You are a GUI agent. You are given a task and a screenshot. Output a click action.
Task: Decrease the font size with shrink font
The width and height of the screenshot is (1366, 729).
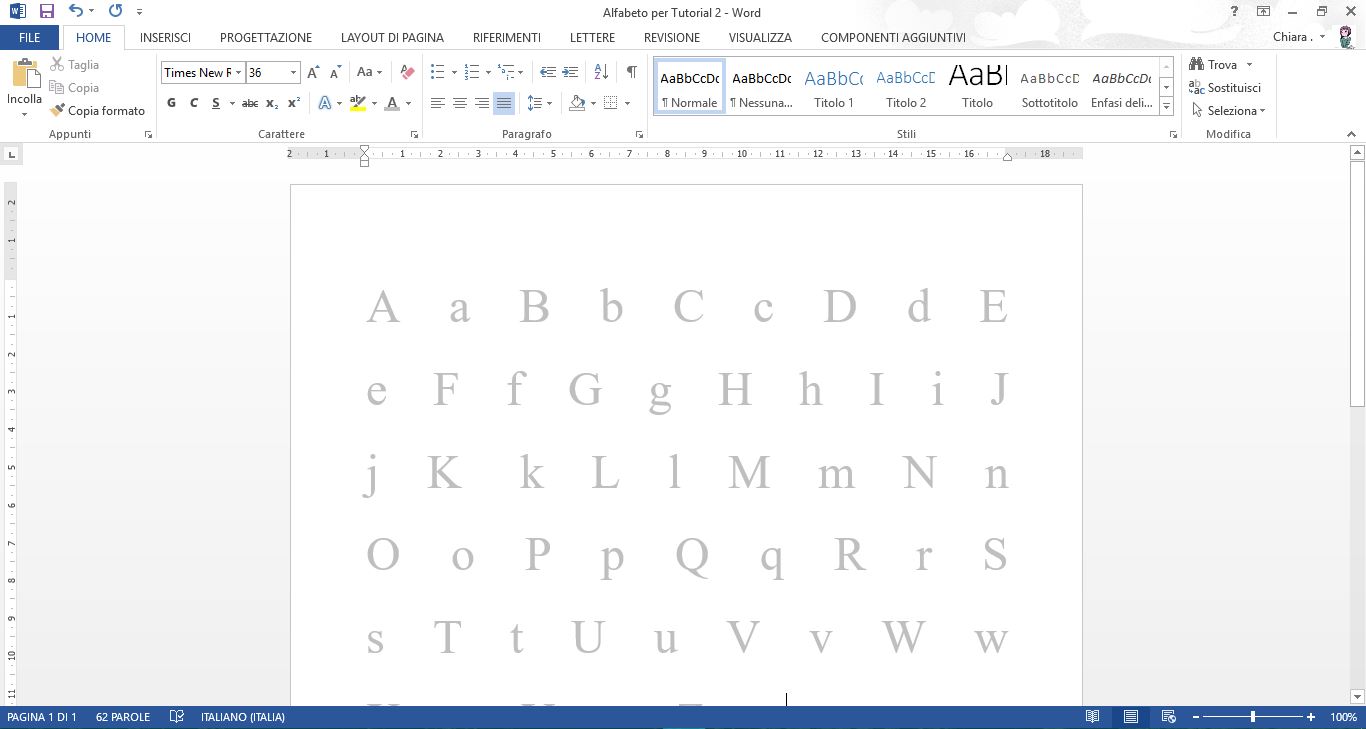[335, 72]
